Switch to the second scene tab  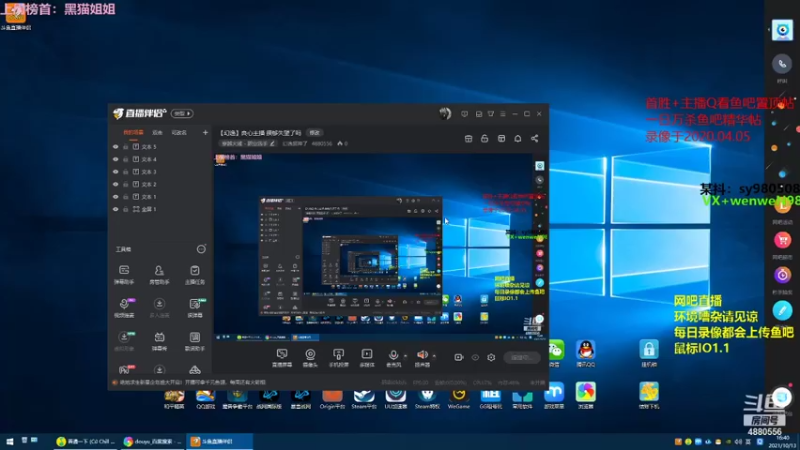[157, 133]
